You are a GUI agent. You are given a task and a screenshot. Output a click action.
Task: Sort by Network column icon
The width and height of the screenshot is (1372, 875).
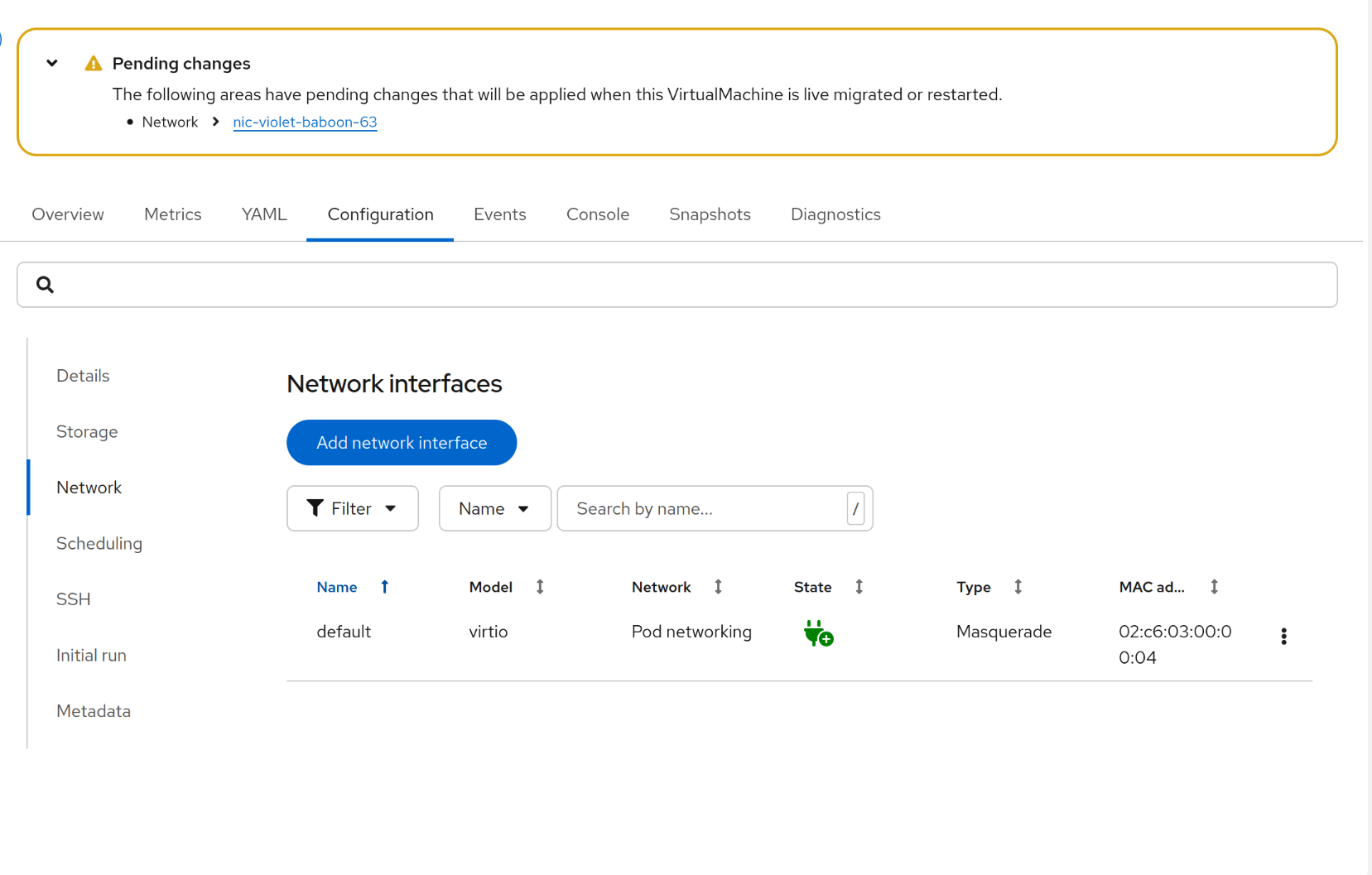[718, 587]
